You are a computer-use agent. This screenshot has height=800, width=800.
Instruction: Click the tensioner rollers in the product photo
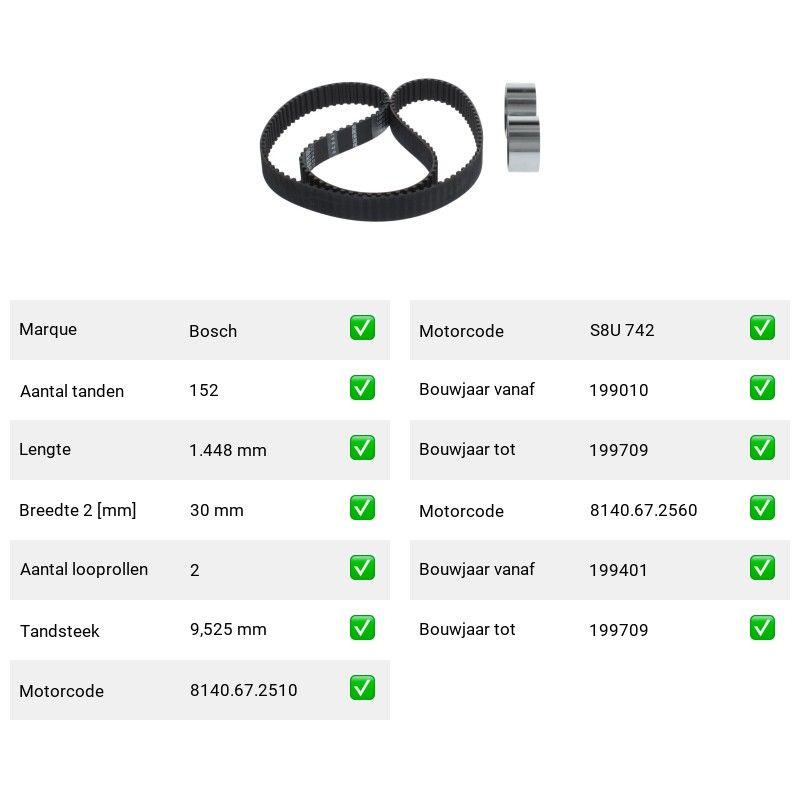click(522, 128)
